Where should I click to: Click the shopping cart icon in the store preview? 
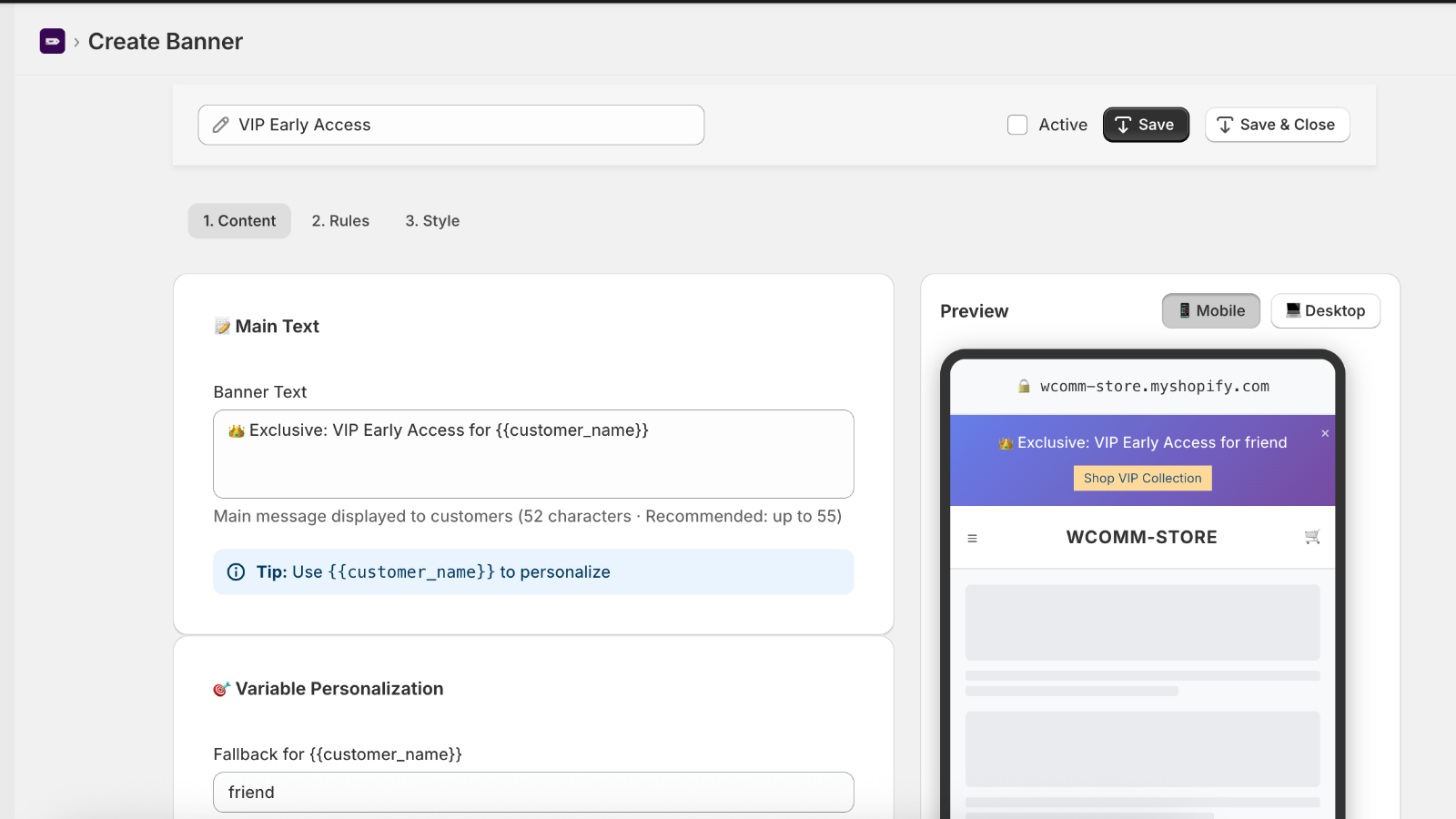tap(1311, 537)
